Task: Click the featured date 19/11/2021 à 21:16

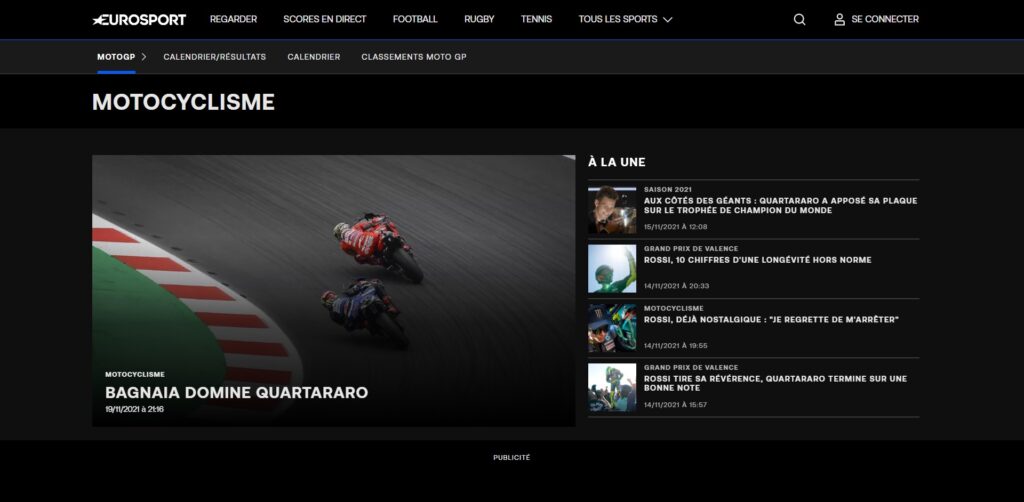Action: click(x=135, y=409)
